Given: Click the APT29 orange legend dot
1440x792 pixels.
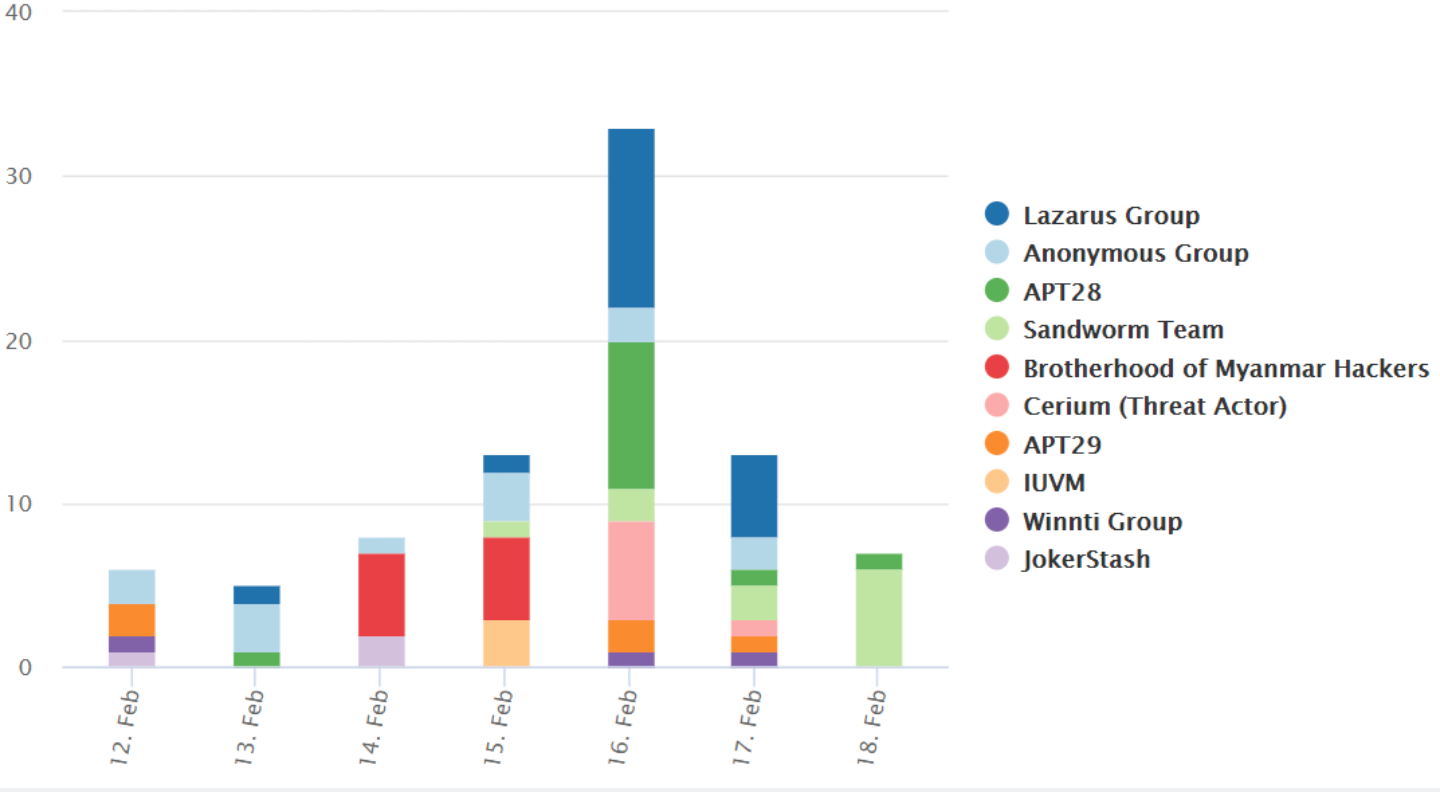Looking at the screenshot, I should (x=997, y=444).
